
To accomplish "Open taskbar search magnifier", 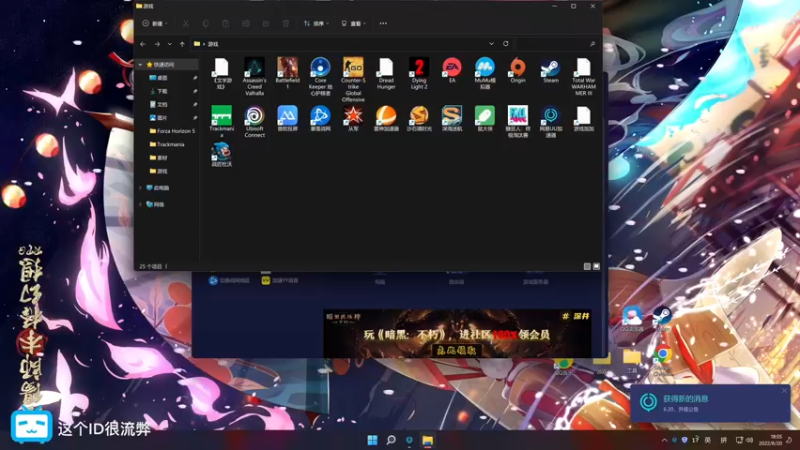I will (x=391, y=440).
